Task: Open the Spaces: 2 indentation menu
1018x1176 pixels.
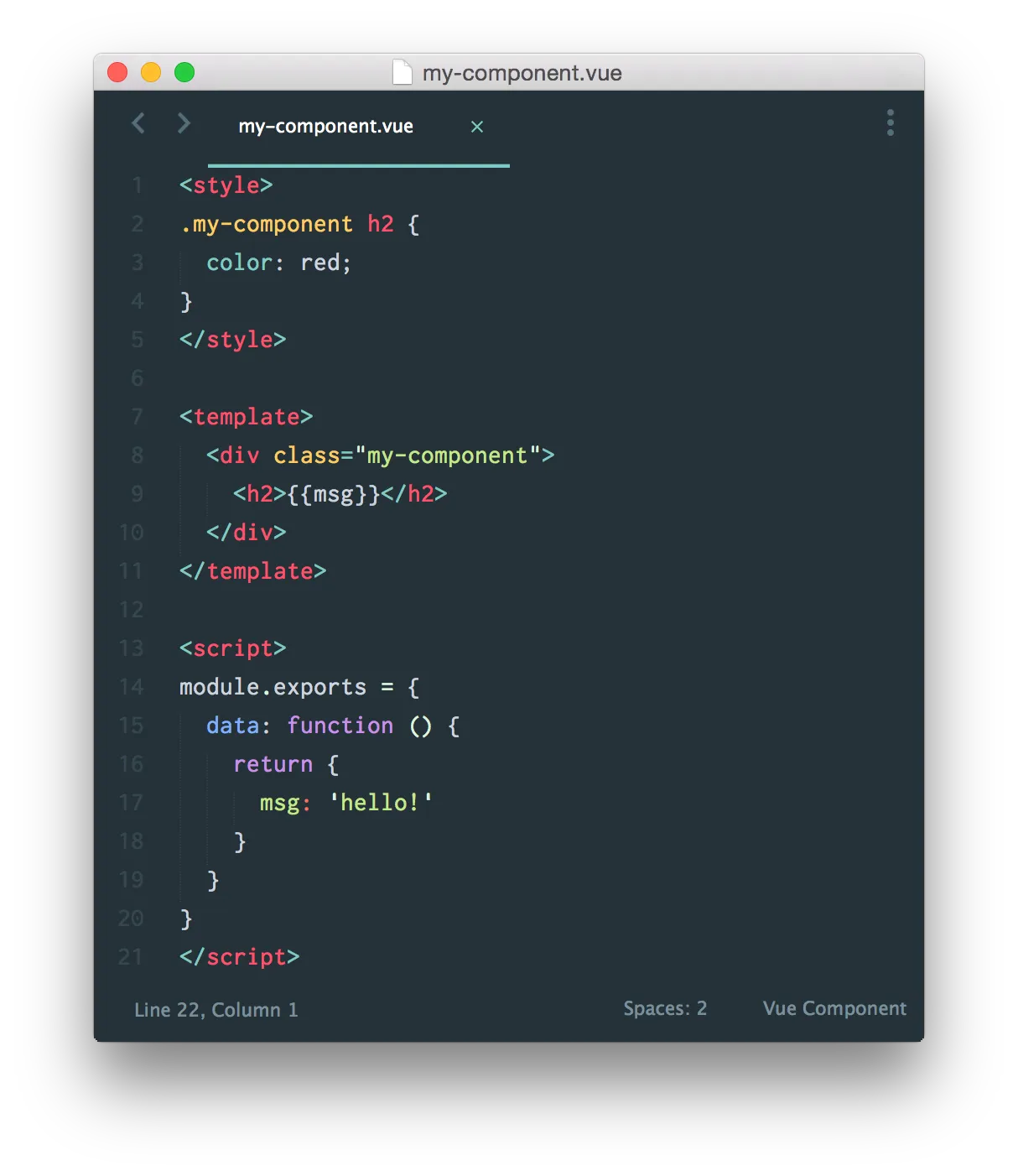Action: (x=665, y=1008)
